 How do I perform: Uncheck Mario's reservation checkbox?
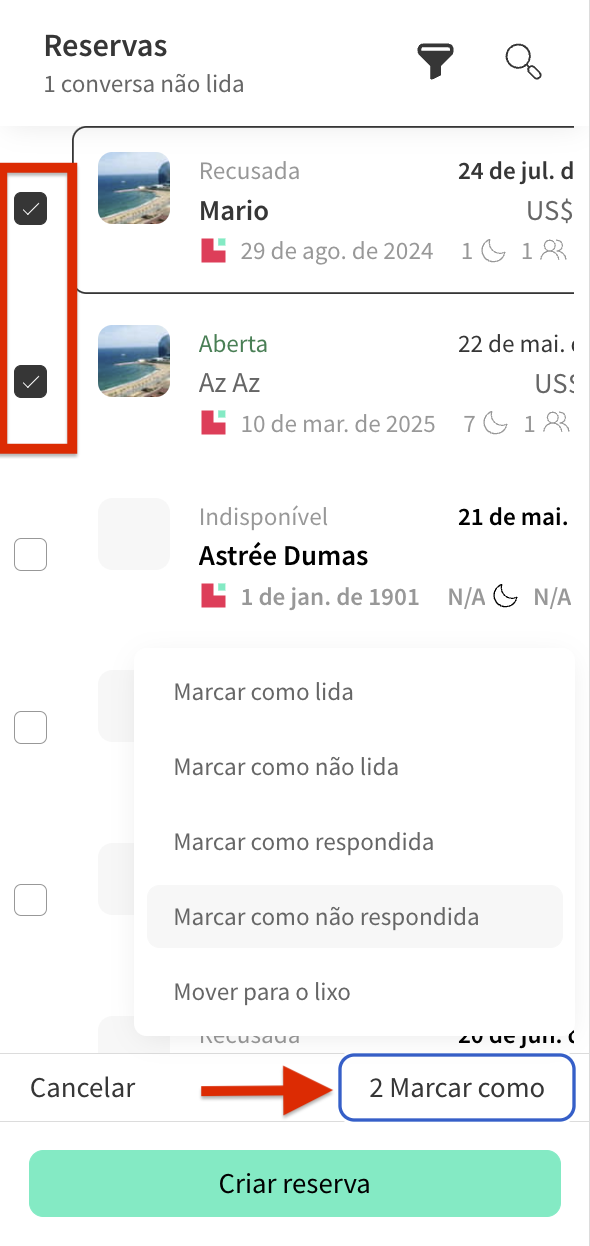pyautogui.click(x=31, y=208)
